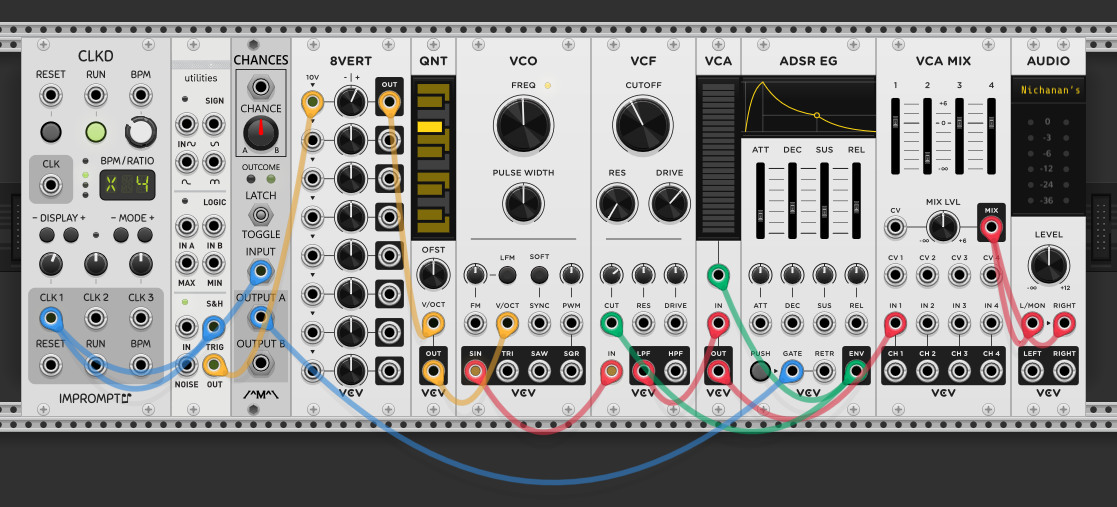Click the ADSR ENV output jack

pyautogui.click(x=856, y=371)
